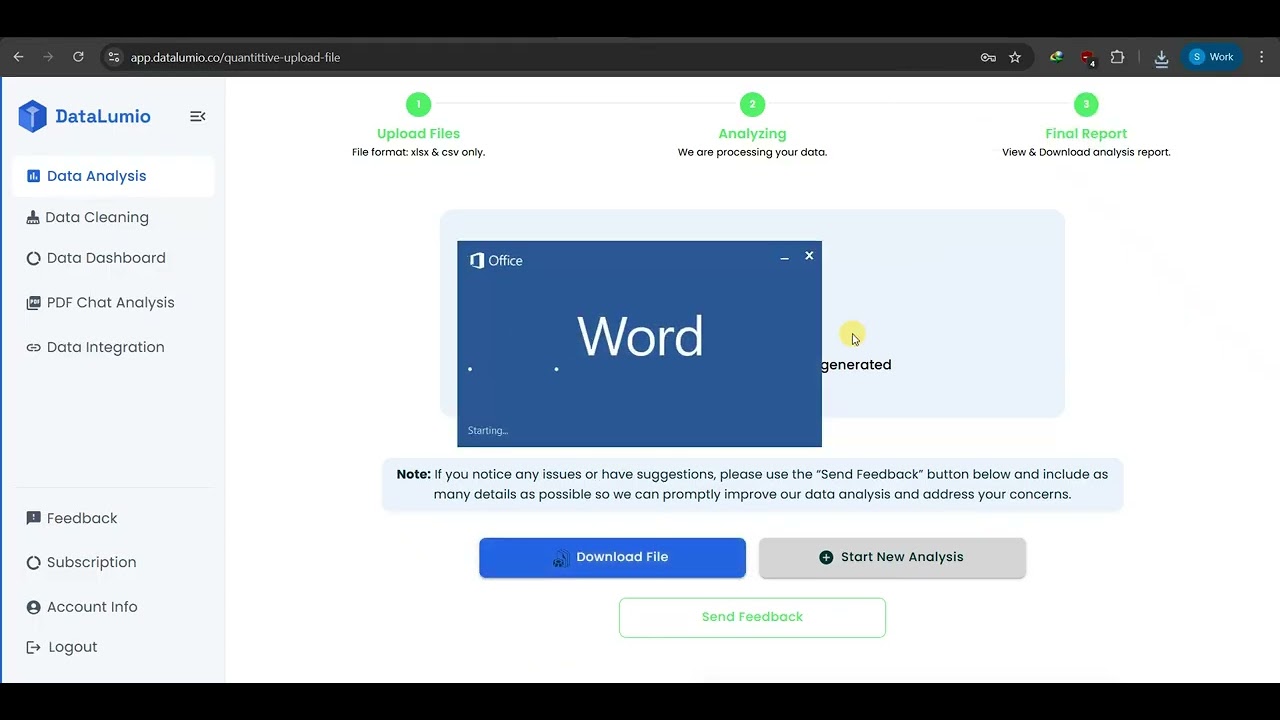Click the Data Integration link icon
1280x720 pixels.
point(34,347)
